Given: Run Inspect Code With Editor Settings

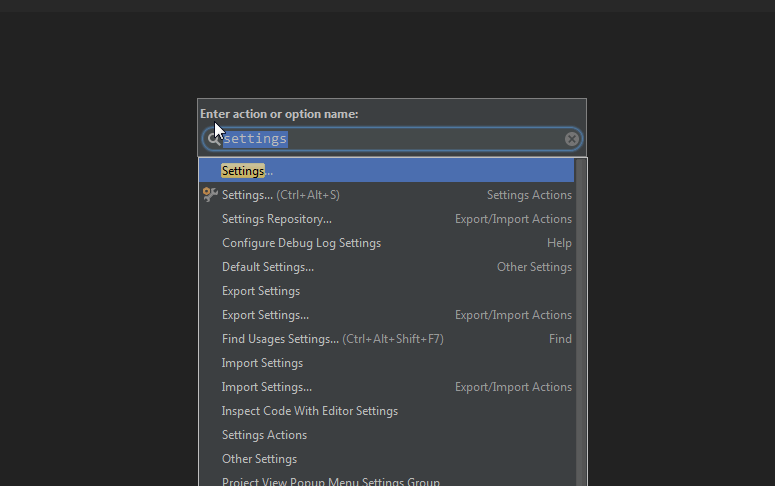Looking at the screenshot, I should pyautogui.click(x=387, y=411).
